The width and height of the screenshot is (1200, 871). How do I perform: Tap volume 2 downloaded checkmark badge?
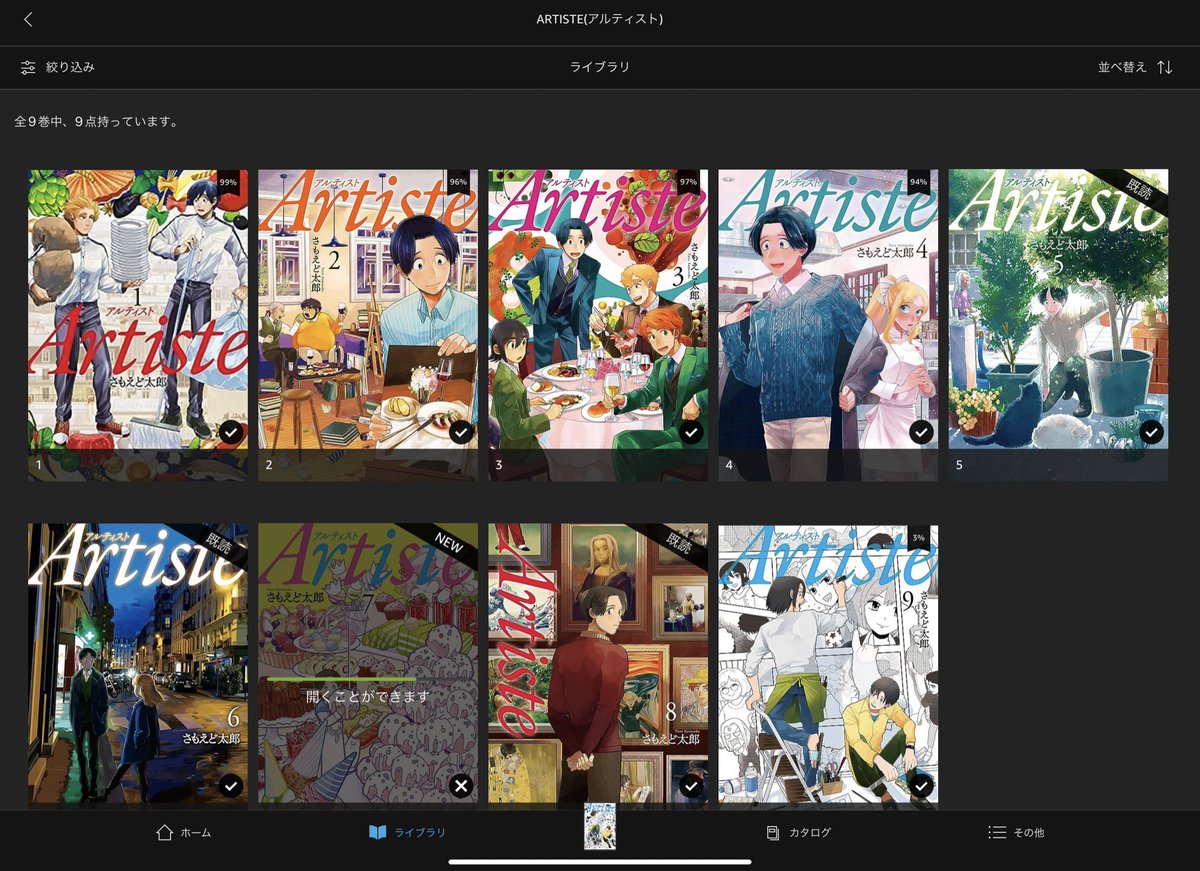coord(461,432)
